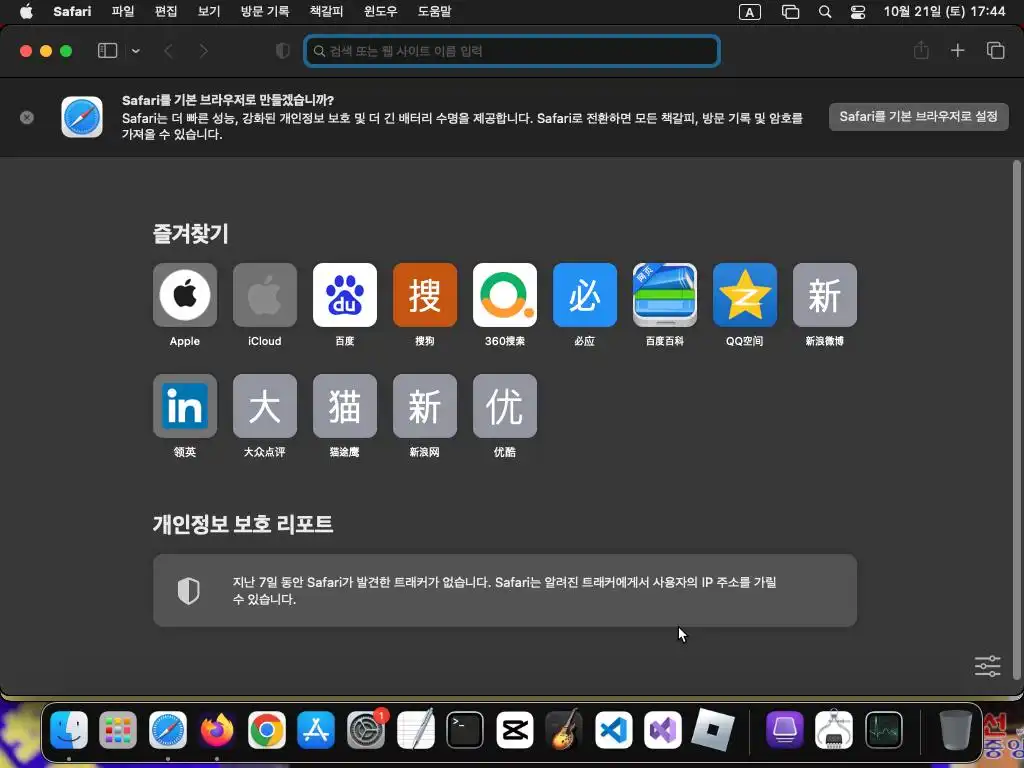
Task: Open start page customization sliders icon
Action: (987, 666)
